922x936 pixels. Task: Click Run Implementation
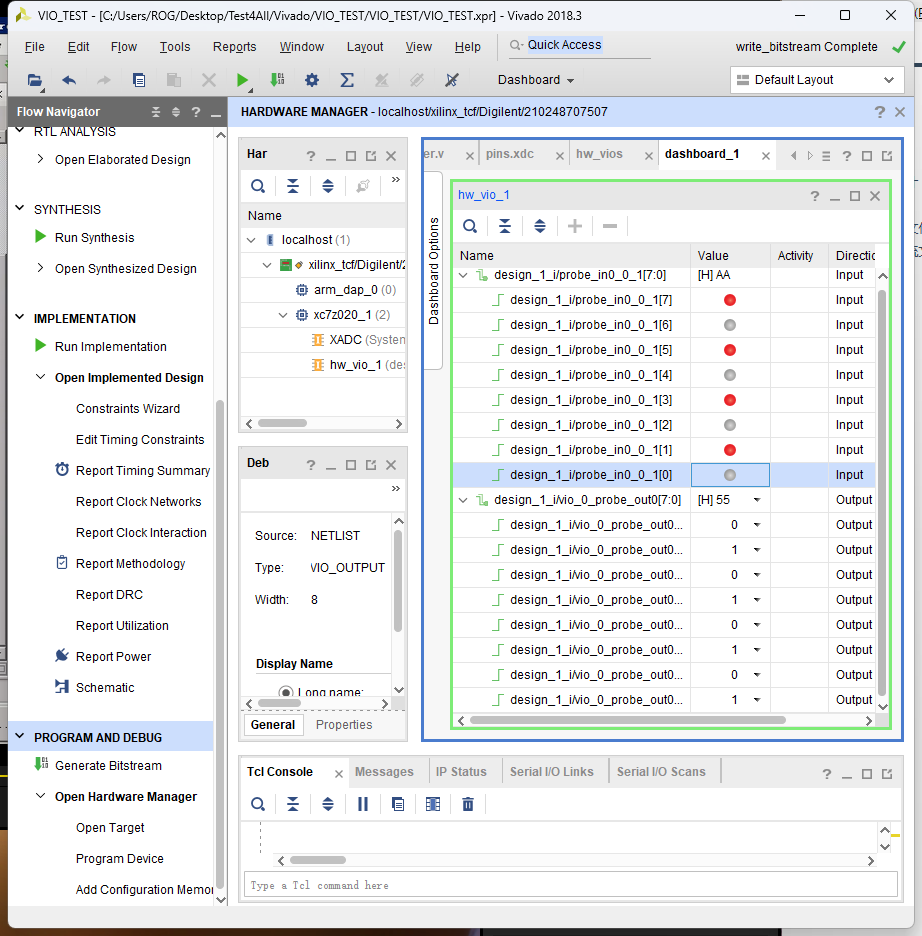[110, 347]
